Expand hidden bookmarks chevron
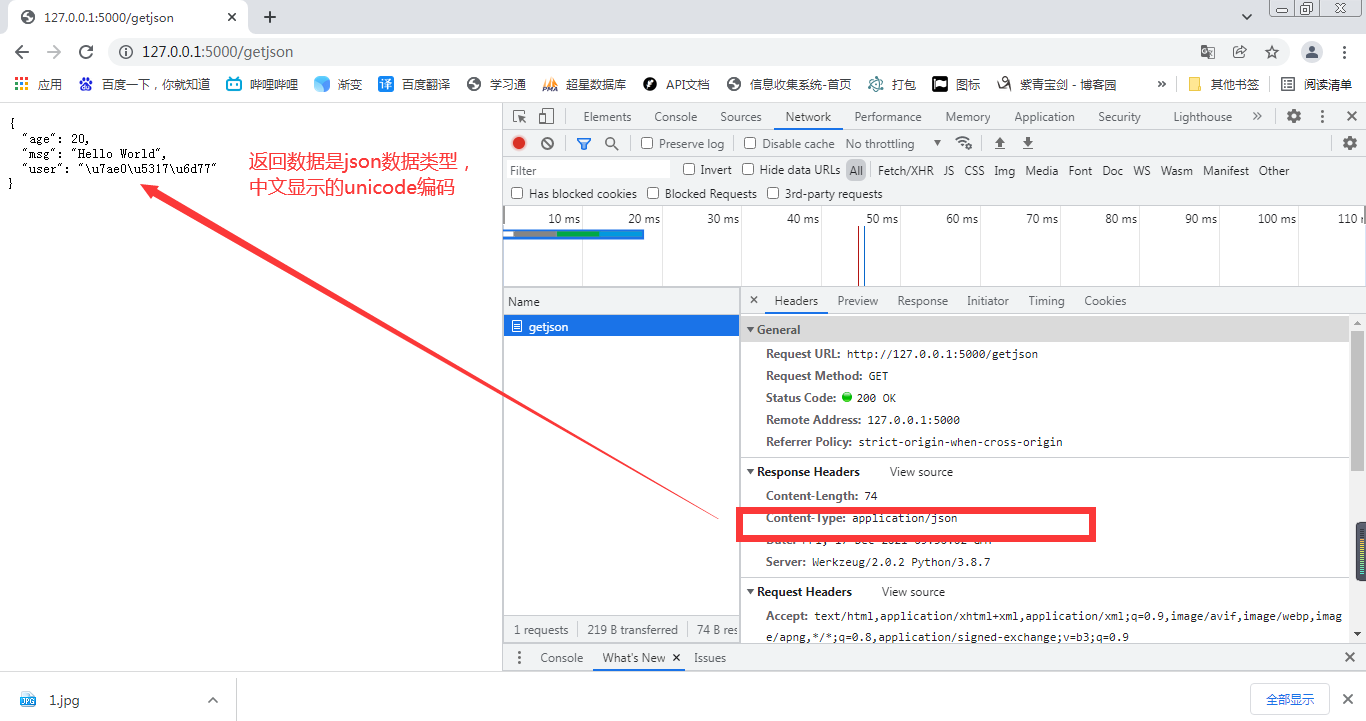Viewport: 1366px width, 721px height. point(1161,84)
